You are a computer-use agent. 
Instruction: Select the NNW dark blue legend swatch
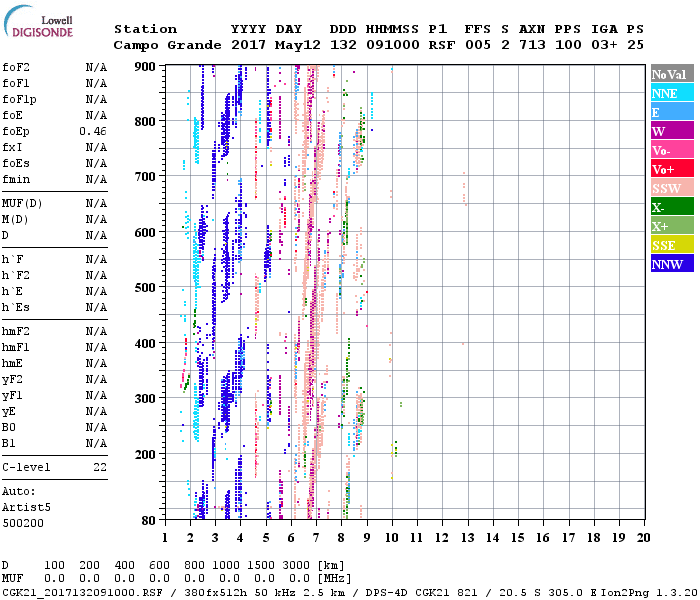(x=672, y=263)
